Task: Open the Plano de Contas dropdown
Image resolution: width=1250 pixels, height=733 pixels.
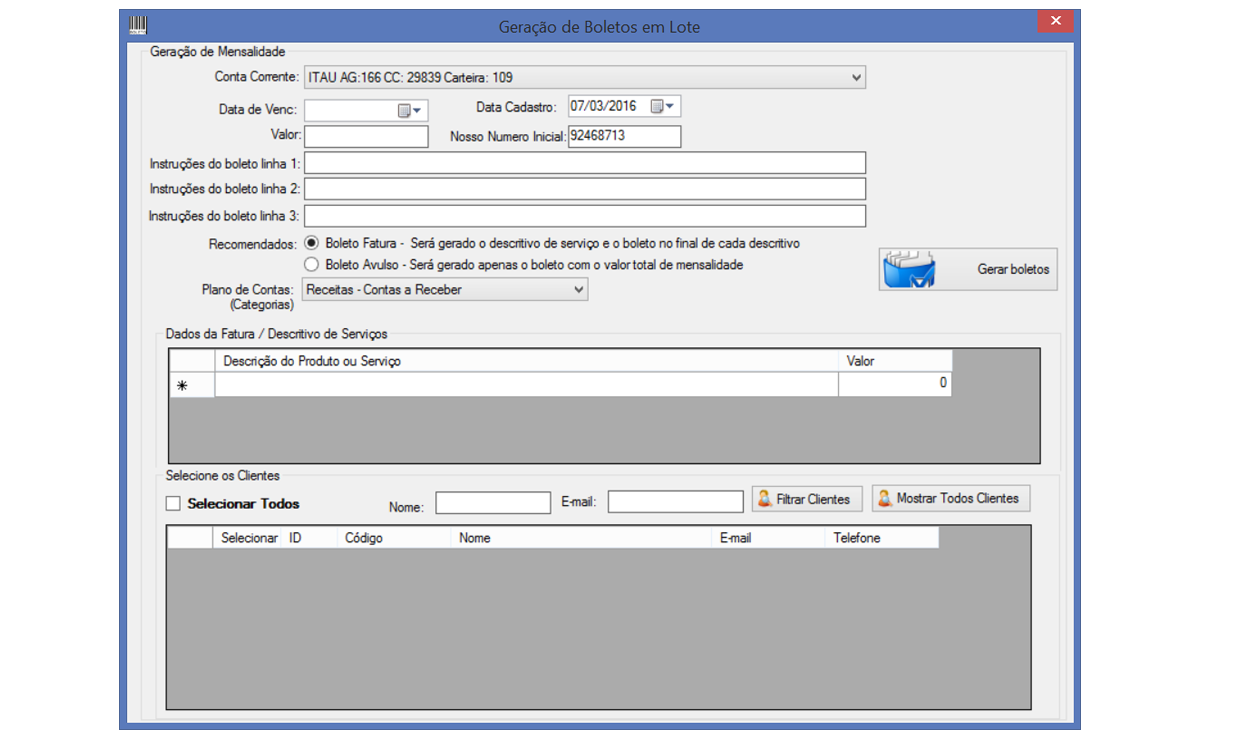Action: tap(578, 290)
